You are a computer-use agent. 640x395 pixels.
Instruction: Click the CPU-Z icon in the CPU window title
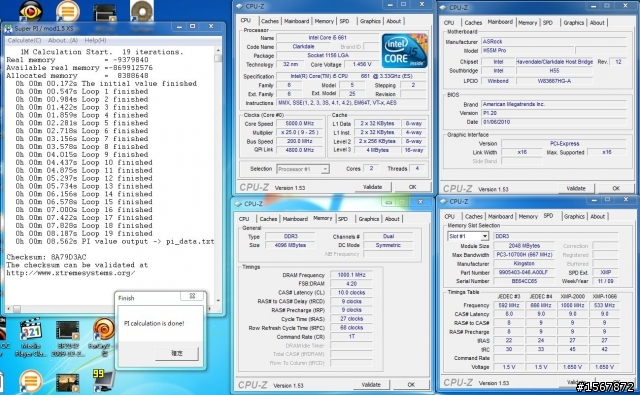239,6
